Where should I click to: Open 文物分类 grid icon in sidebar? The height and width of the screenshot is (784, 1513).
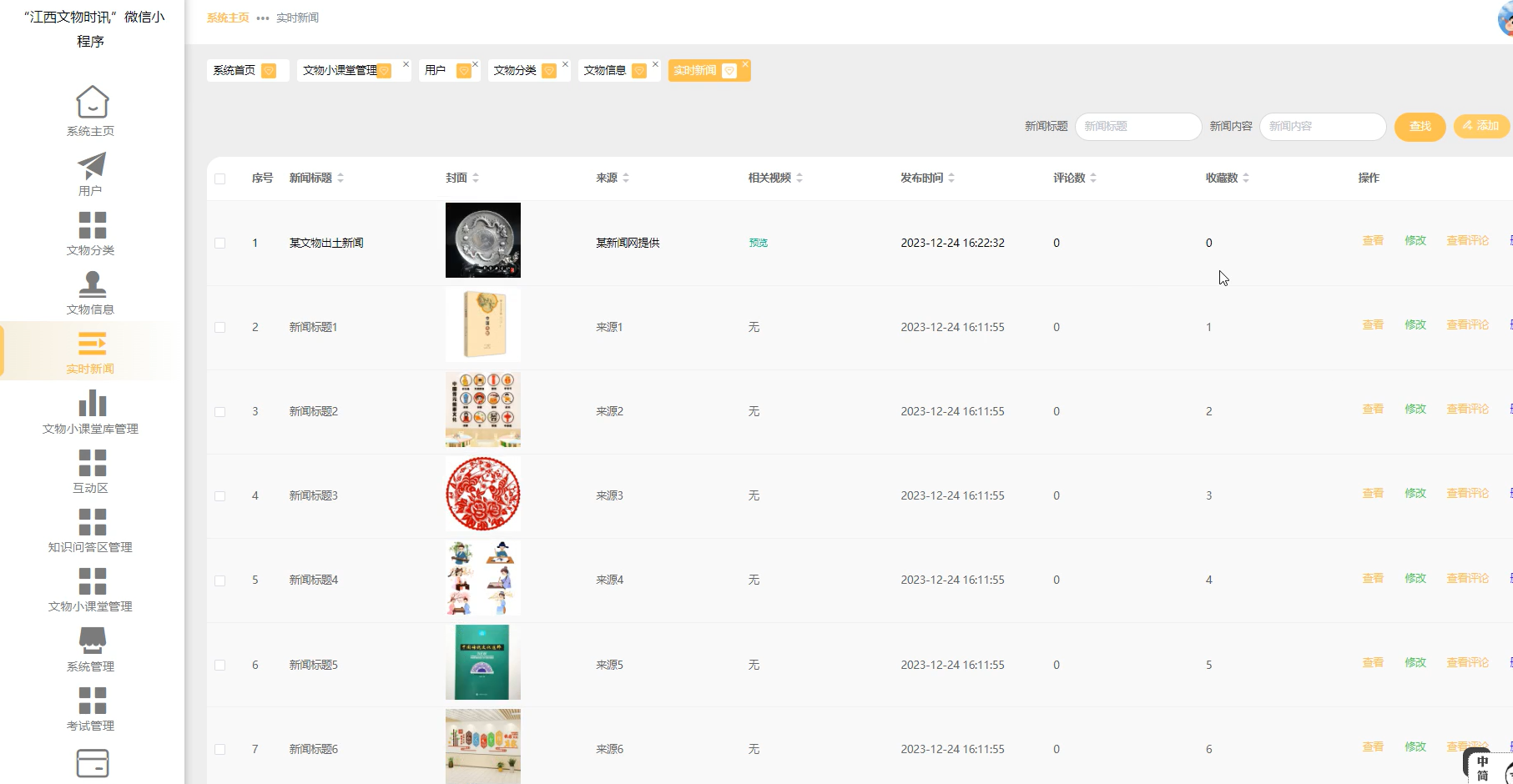(91, 224)
